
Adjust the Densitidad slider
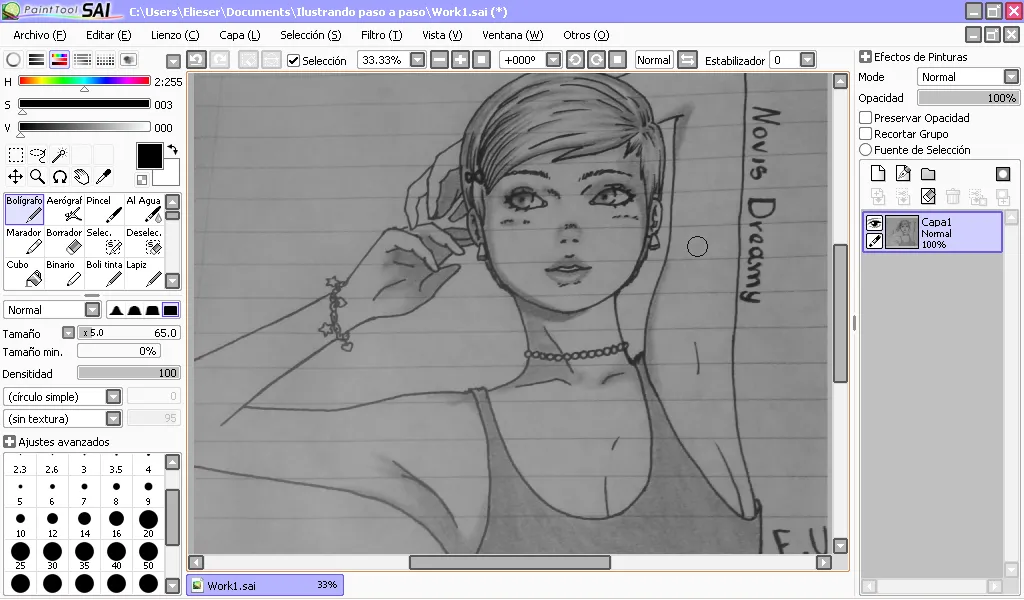click(x=129, y=373)
